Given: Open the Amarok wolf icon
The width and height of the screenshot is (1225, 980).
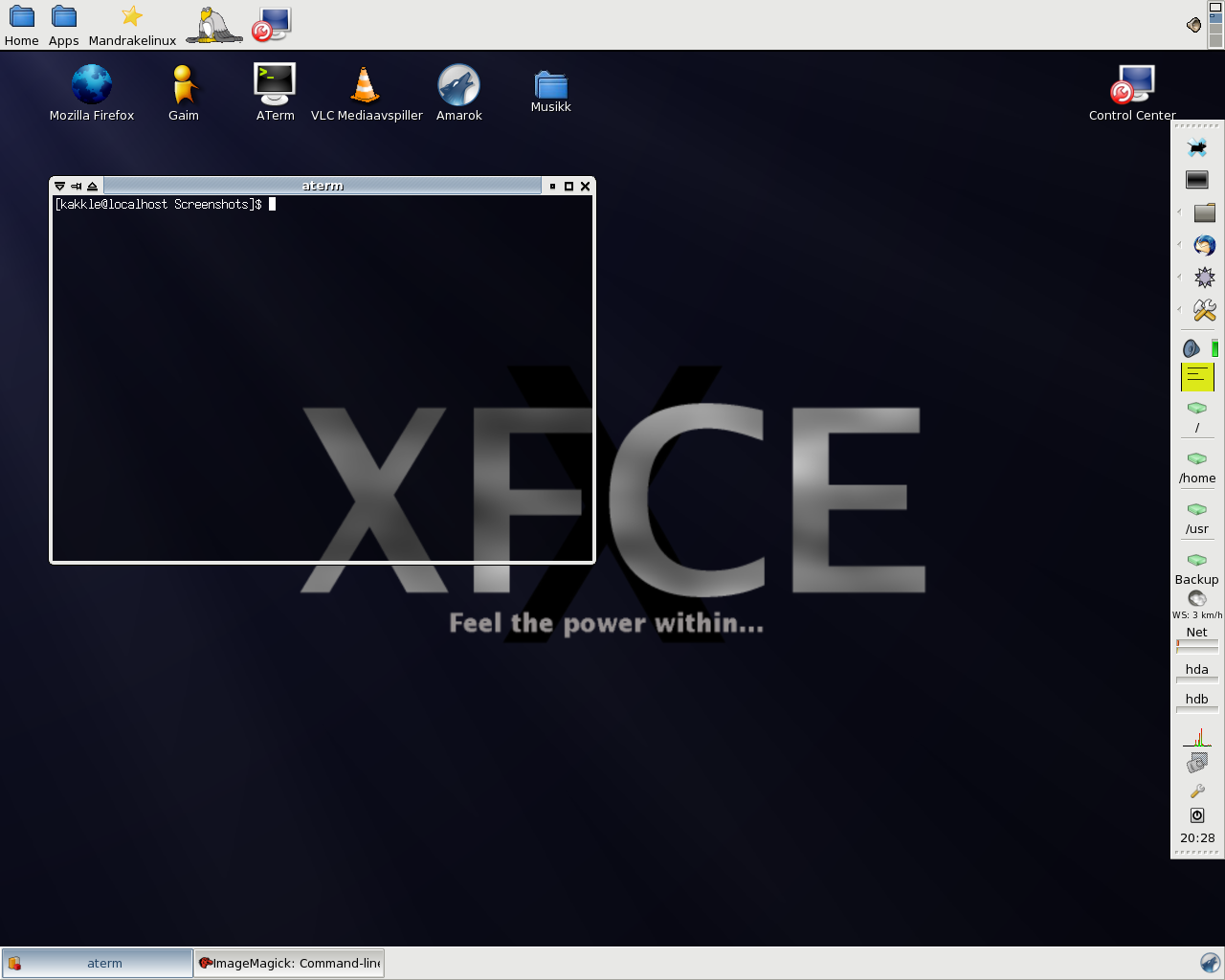Looking at the screenshot, I should [x=459, y=93].
